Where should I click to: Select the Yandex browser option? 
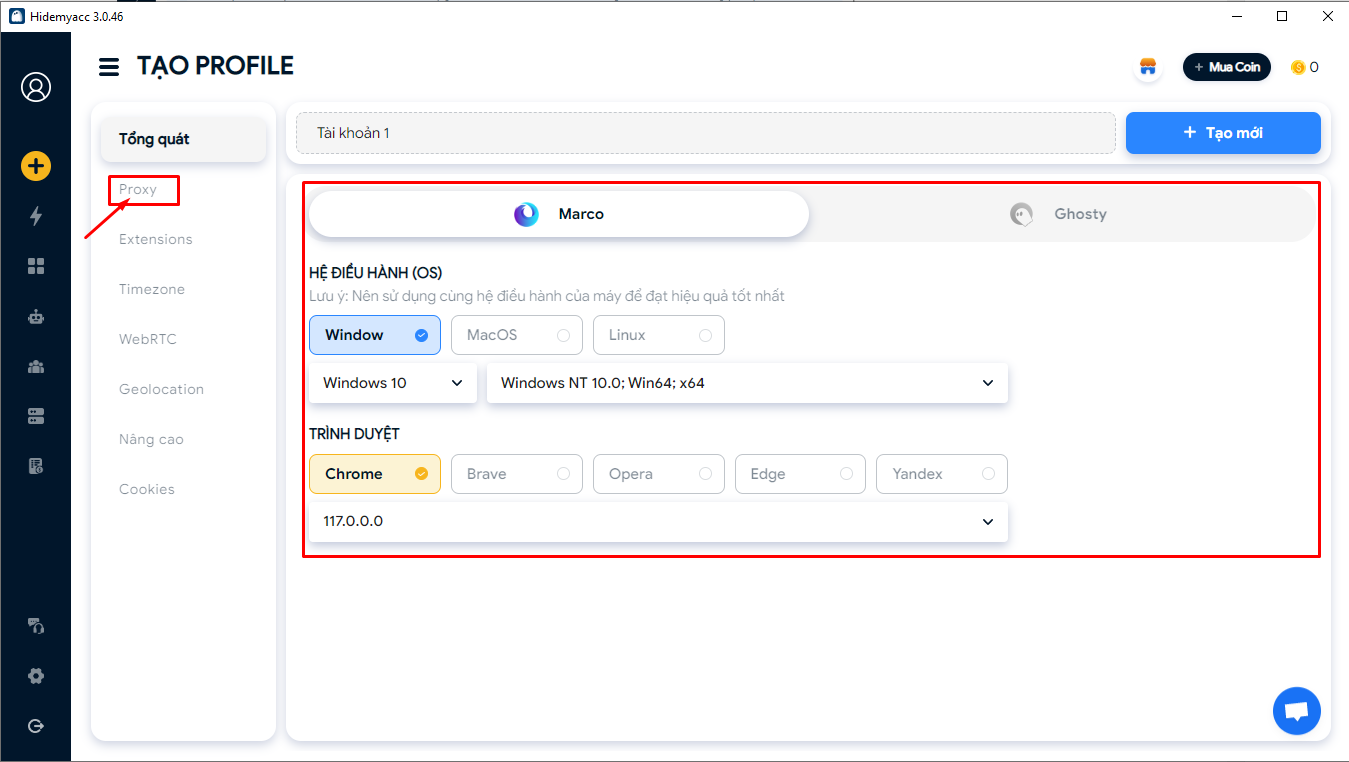click(x=942, y=474)
